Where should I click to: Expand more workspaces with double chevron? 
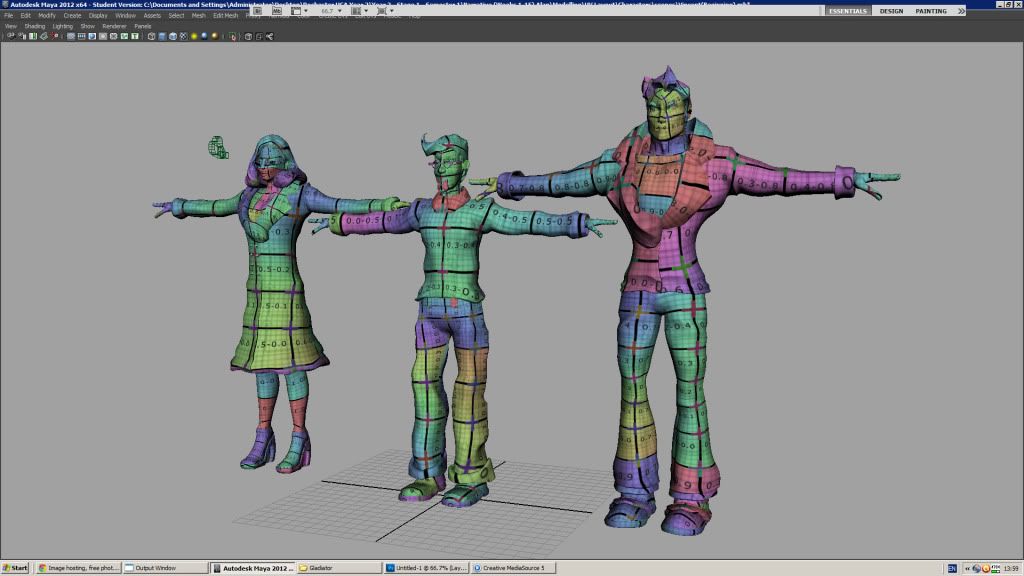[961, 11]
